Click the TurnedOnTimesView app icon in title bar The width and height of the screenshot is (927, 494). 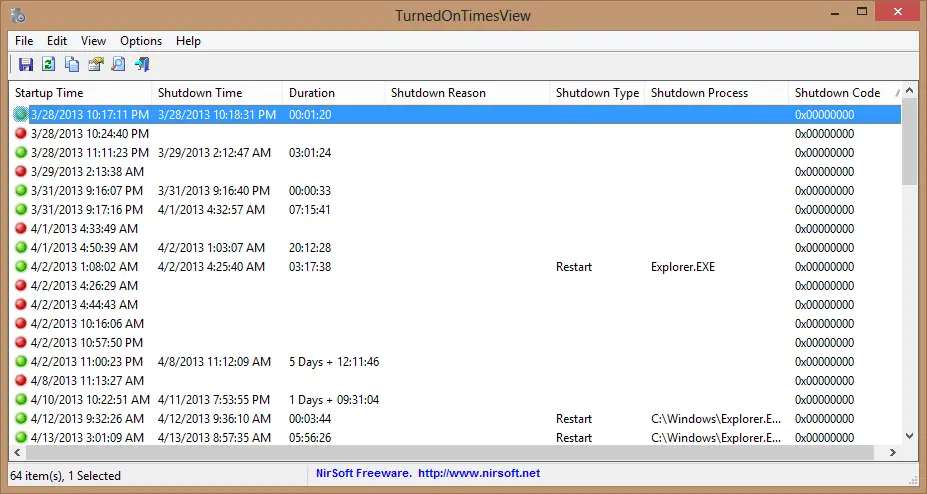tap(18, 15)
